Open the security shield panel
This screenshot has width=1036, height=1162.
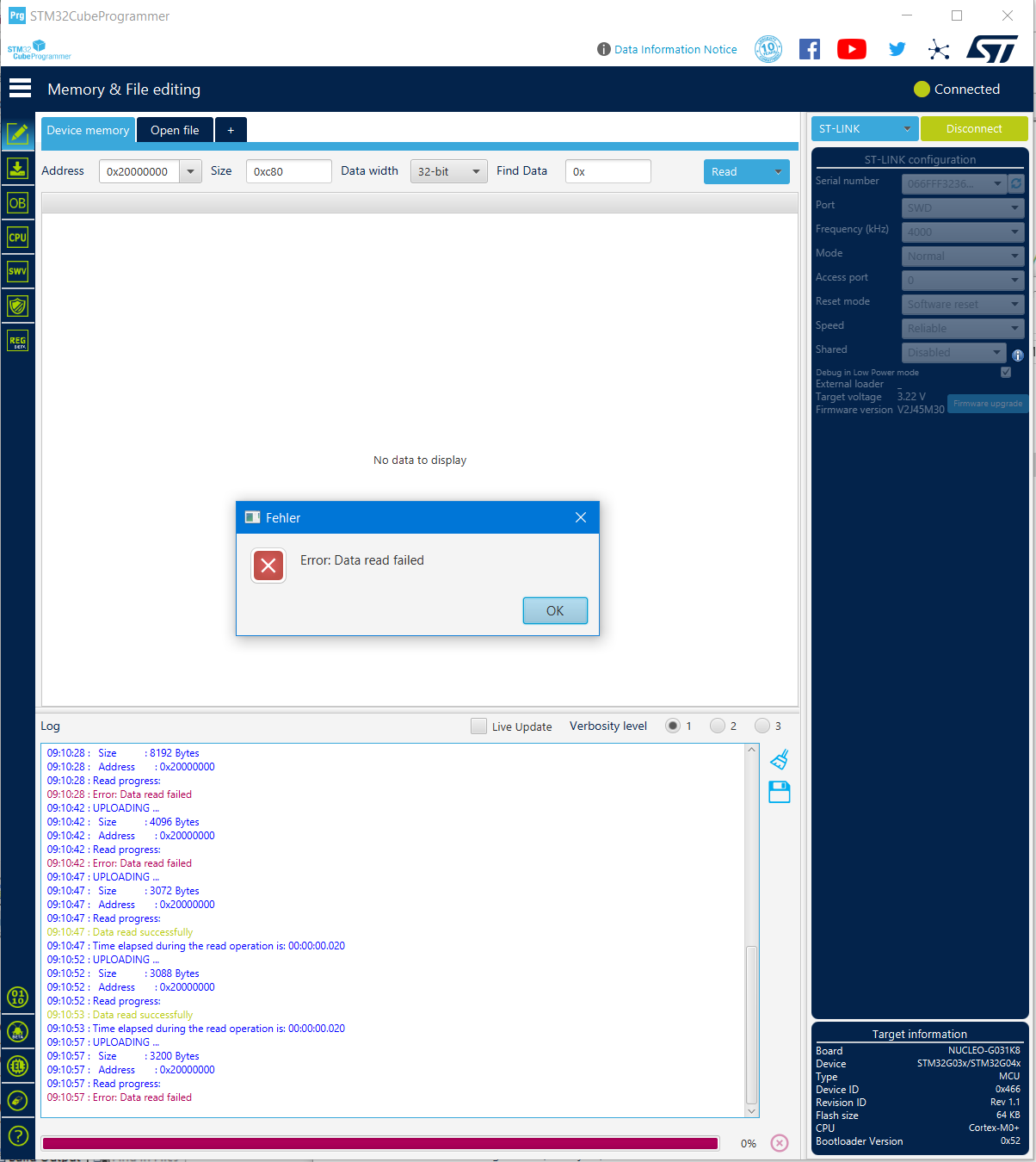[17, 306]
